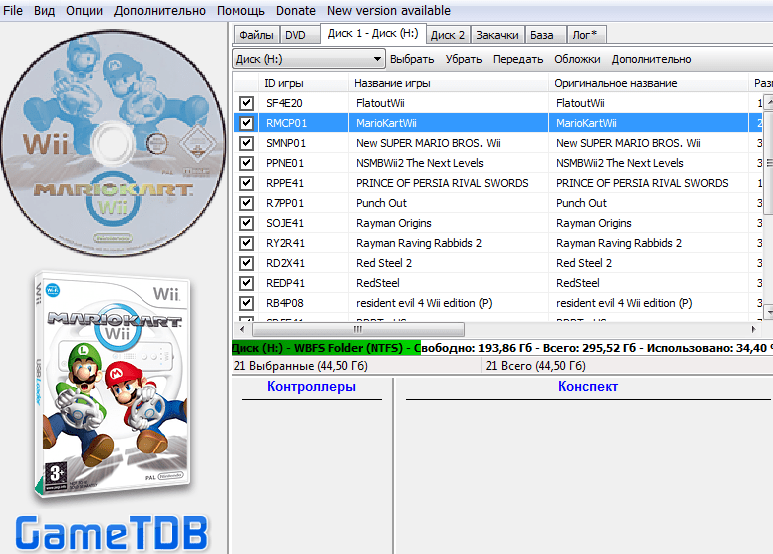Open the File menu
The image size is (773, 554).
(13, 10)
